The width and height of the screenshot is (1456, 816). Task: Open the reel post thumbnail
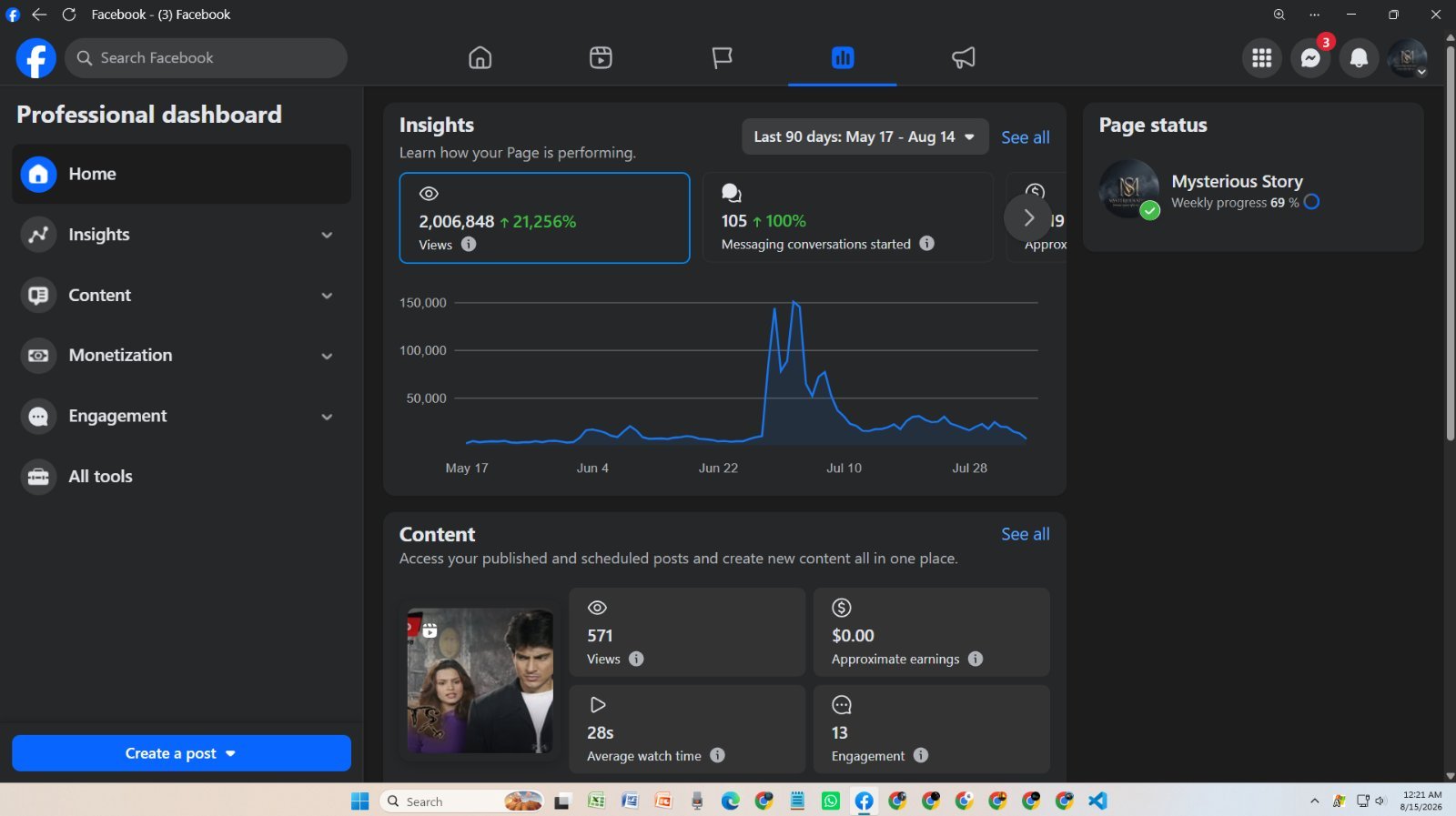(480, 680)
